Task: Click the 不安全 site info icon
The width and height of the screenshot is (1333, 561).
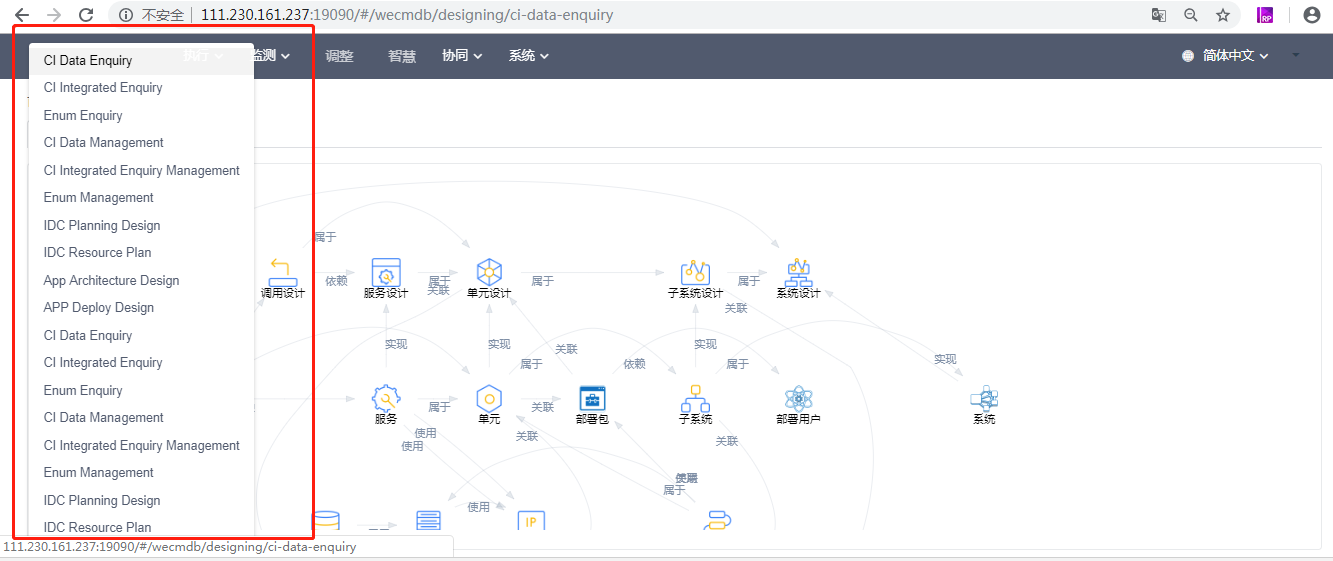Action: tap(126, 15)
